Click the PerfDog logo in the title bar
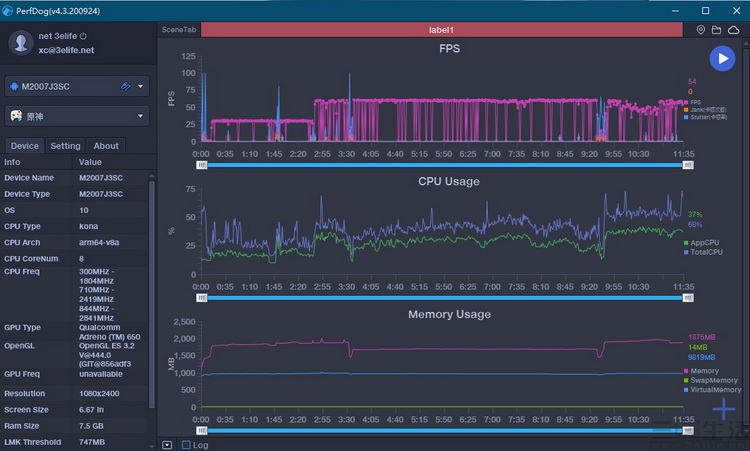Viewport: 750px width, 451px height. tap(7, 11)
